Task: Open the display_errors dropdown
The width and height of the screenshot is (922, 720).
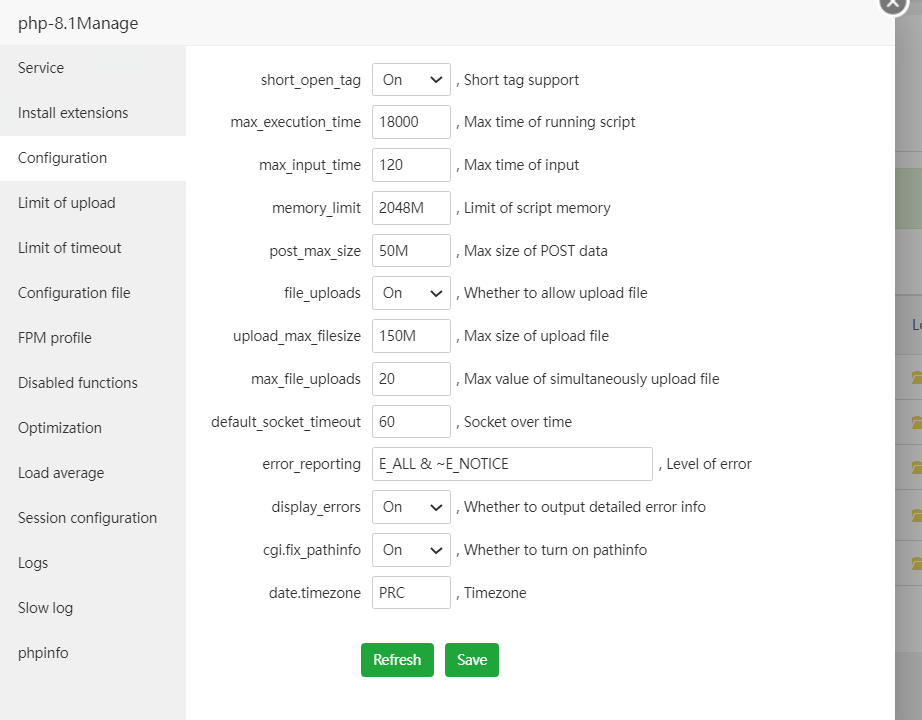Action: click(x=411, y=507)
